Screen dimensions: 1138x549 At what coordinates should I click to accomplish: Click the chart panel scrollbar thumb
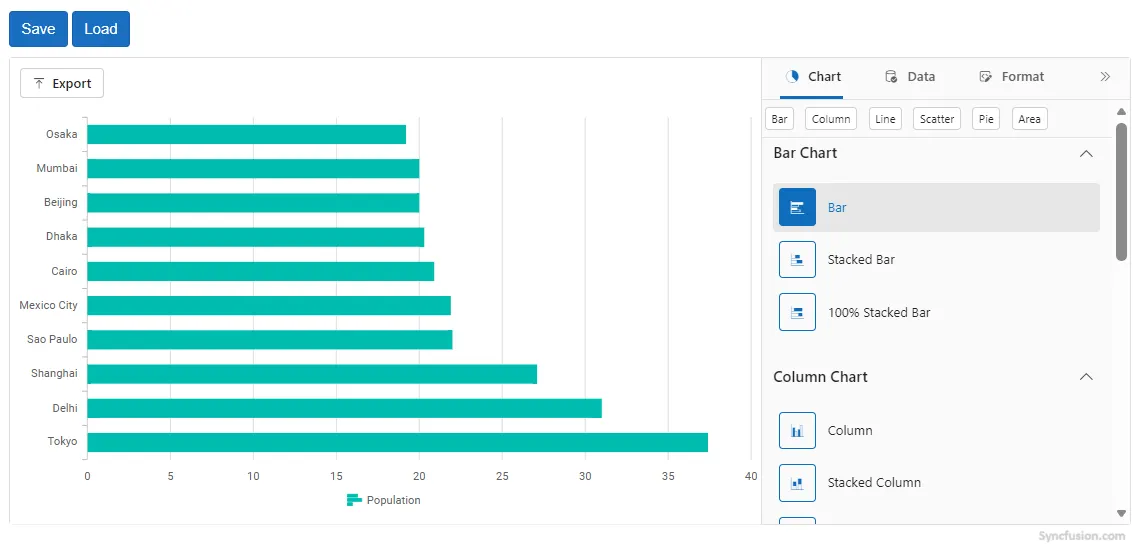pyautogui.click(x=1121, y=192)
